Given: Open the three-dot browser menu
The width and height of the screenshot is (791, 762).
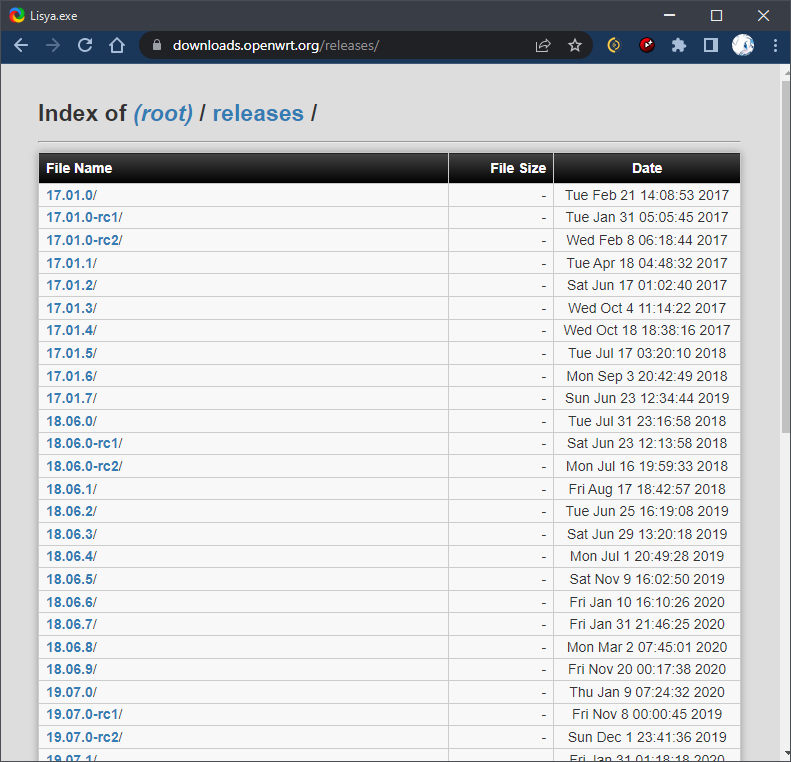Looking at the screenshot, I should pyautogui.click(x=775, y=45).
